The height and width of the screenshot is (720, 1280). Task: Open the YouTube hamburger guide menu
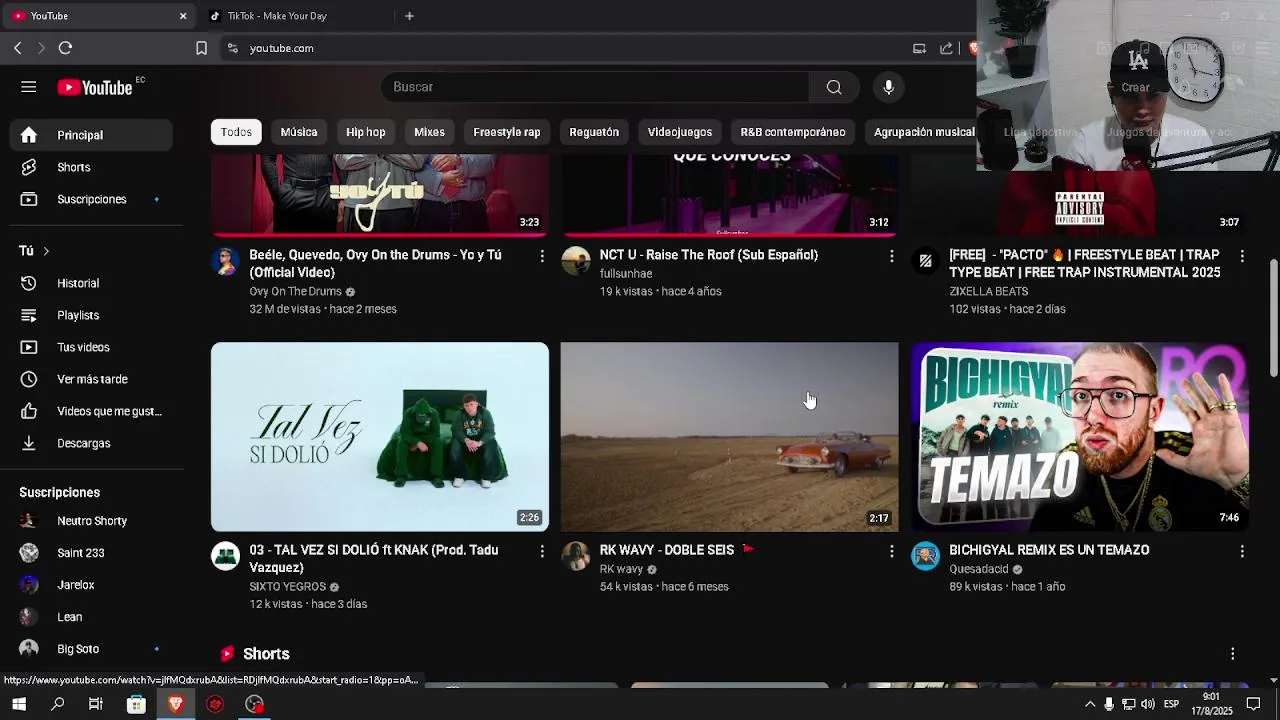pyautogui.click(x=28, y=87)
